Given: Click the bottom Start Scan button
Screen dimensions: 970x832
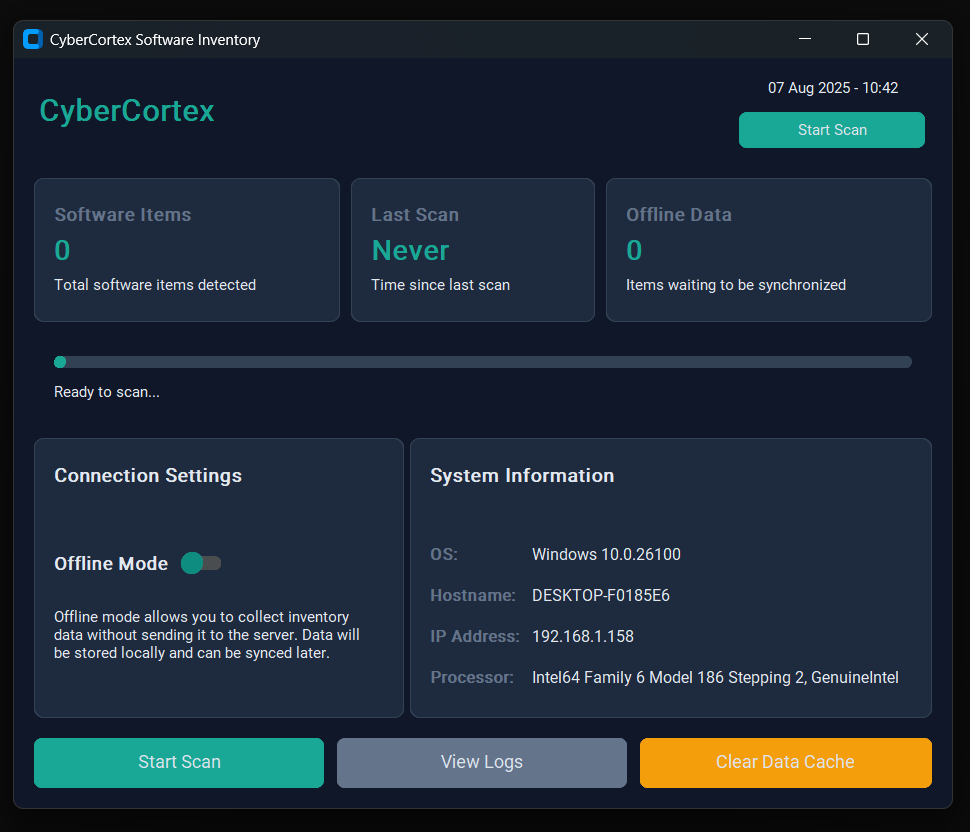Looking at the screenshot, I should coord(179,762).
